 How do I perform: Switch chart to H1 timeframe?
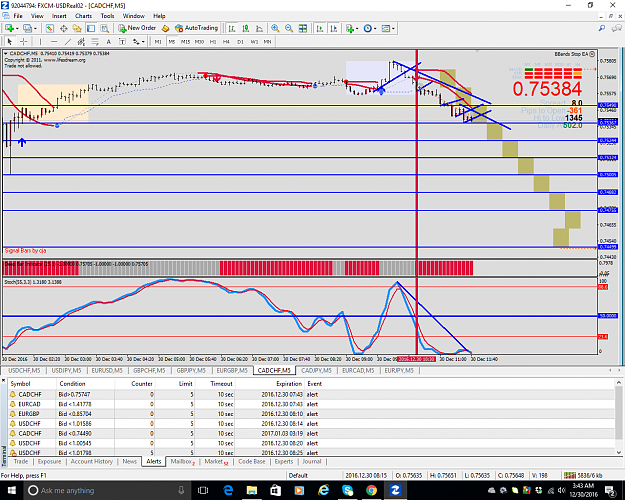tap(213, 41)
